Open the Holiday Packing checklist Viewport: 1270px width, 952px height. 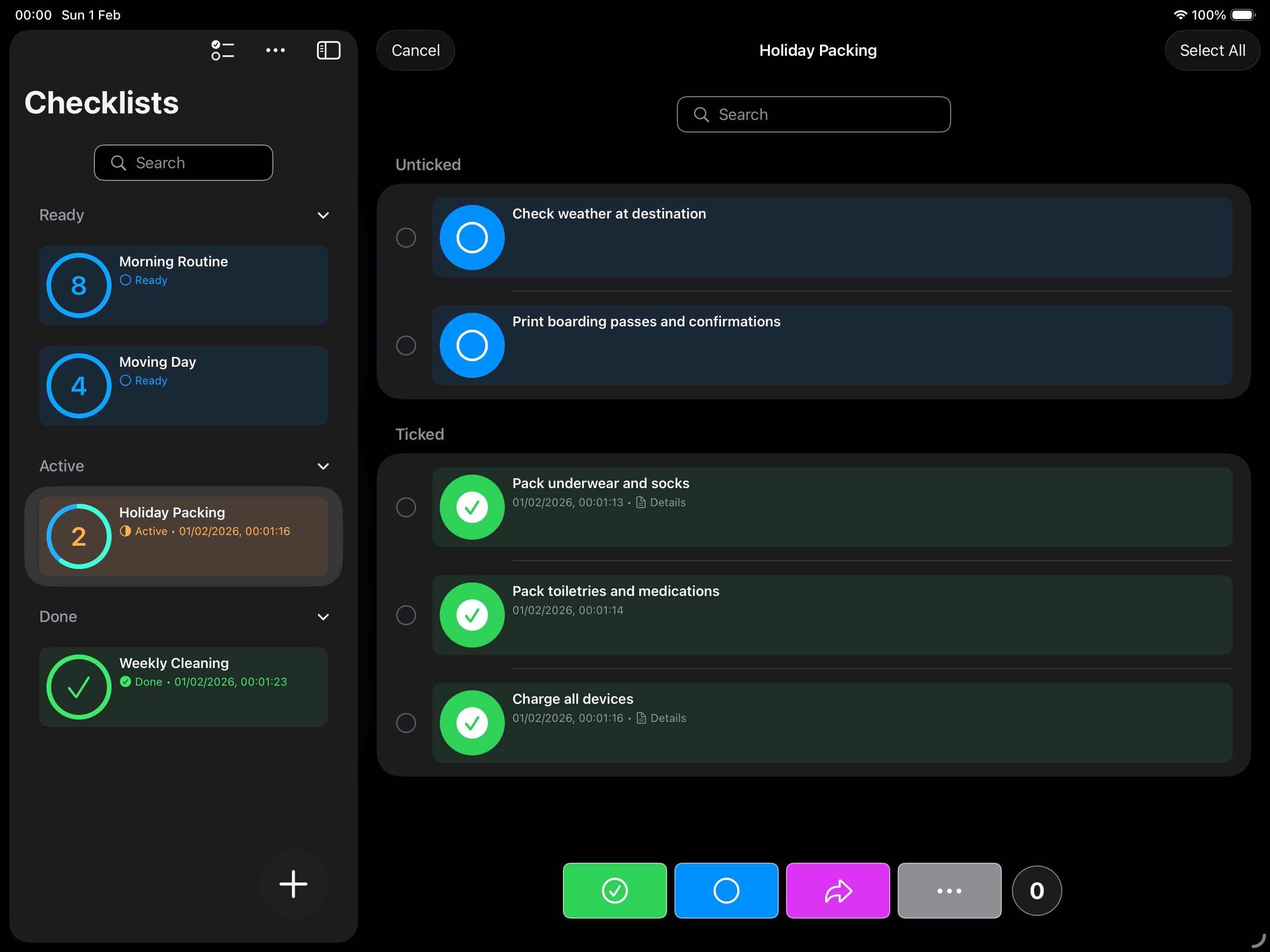[184, 536]
